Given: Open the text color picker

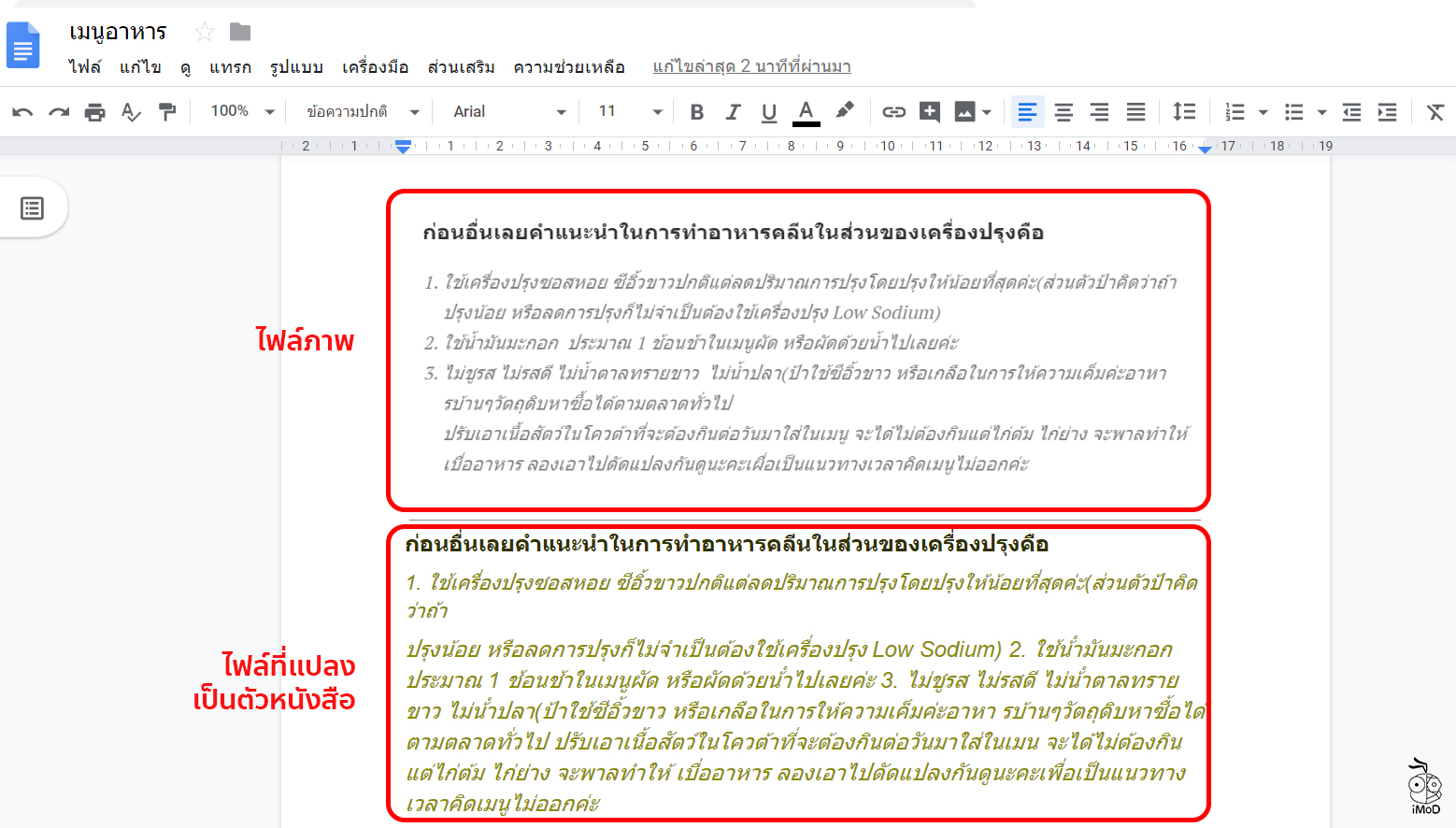Looking at the screenshot, I should tap(806, 112).
